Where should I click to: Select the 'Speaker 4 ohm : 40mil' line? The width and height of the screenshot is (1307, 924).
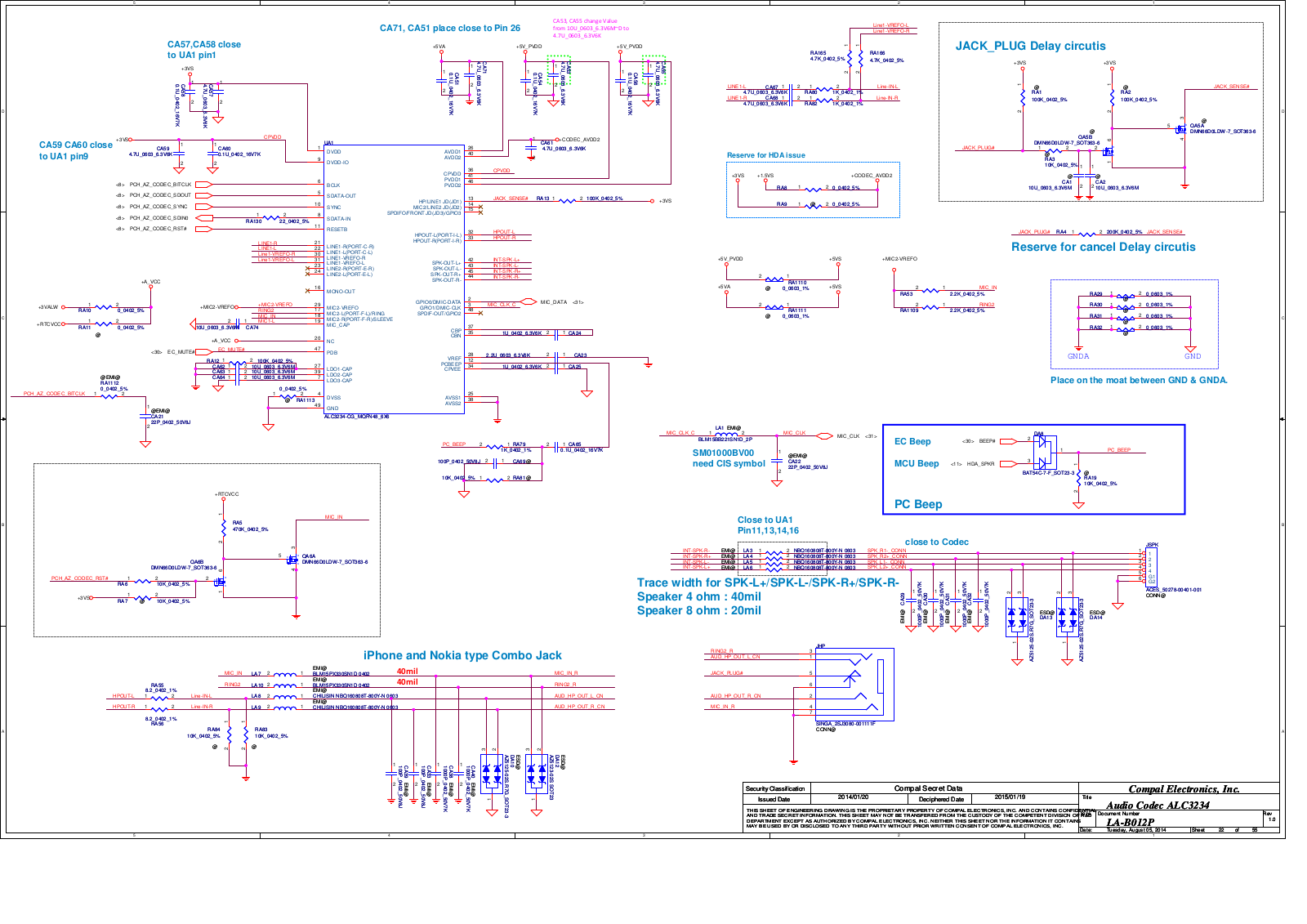(699, 596)
